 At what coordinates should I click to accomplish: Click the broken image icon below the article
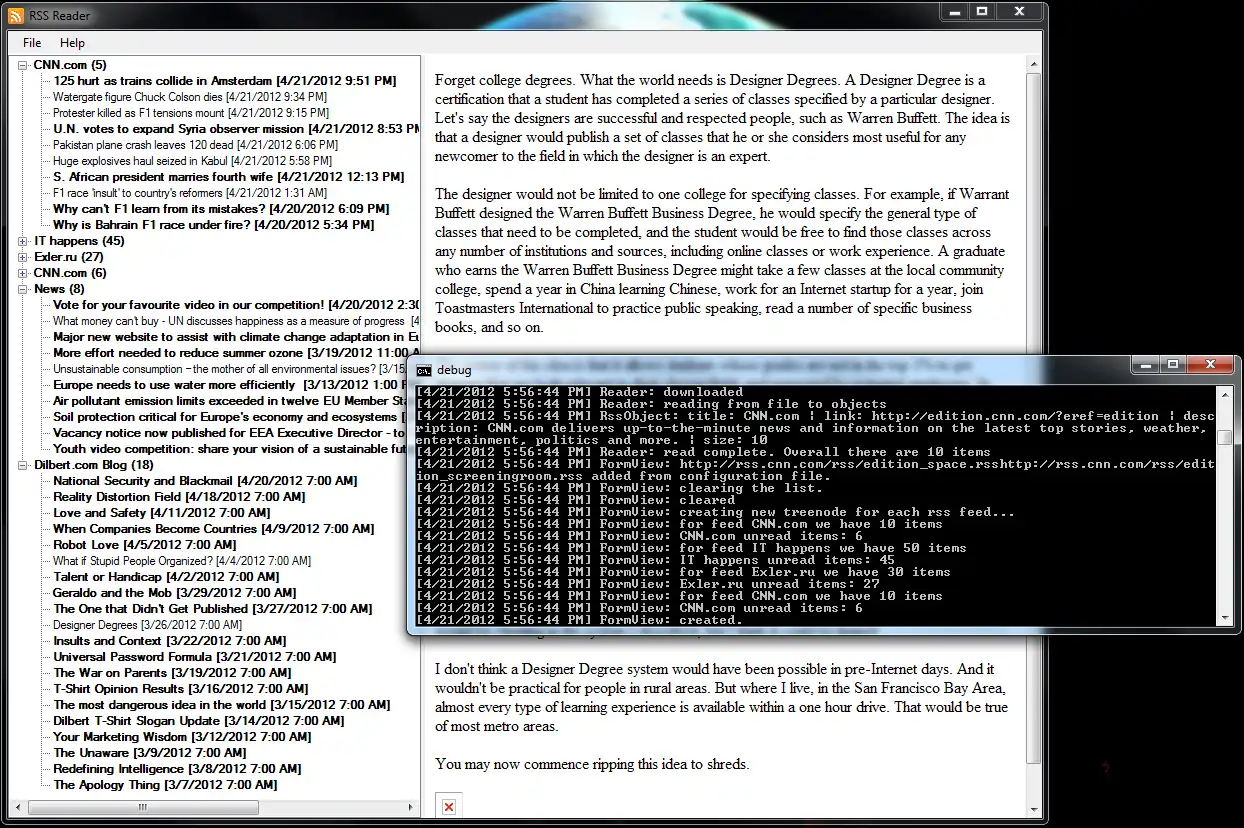point(449,806)
